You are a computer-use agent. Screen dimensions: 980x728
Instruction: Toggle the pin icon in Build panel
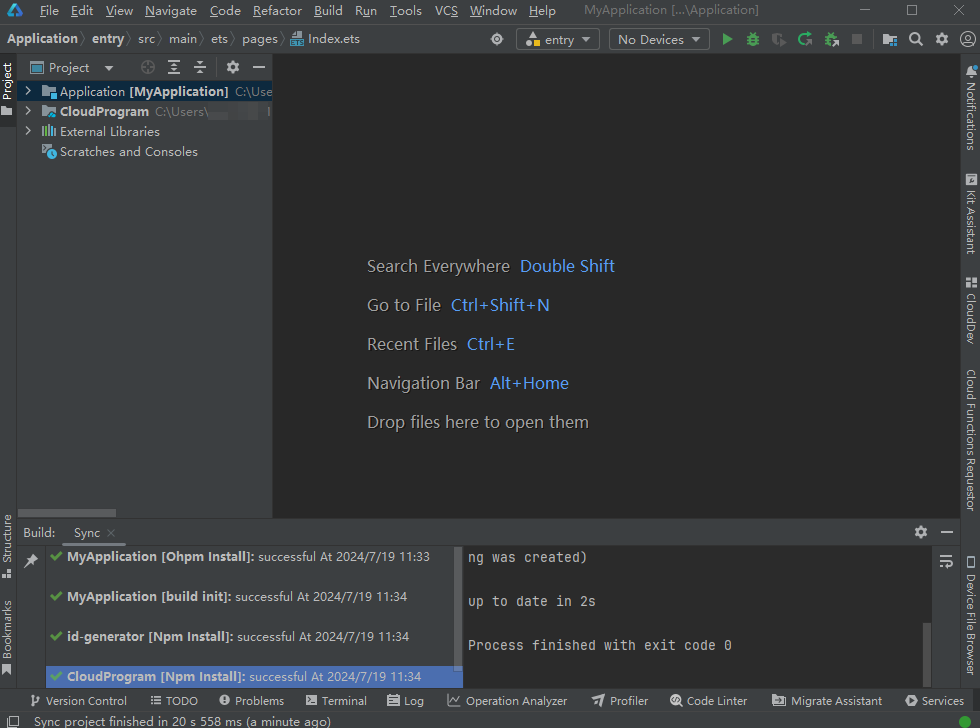[31, 561]
